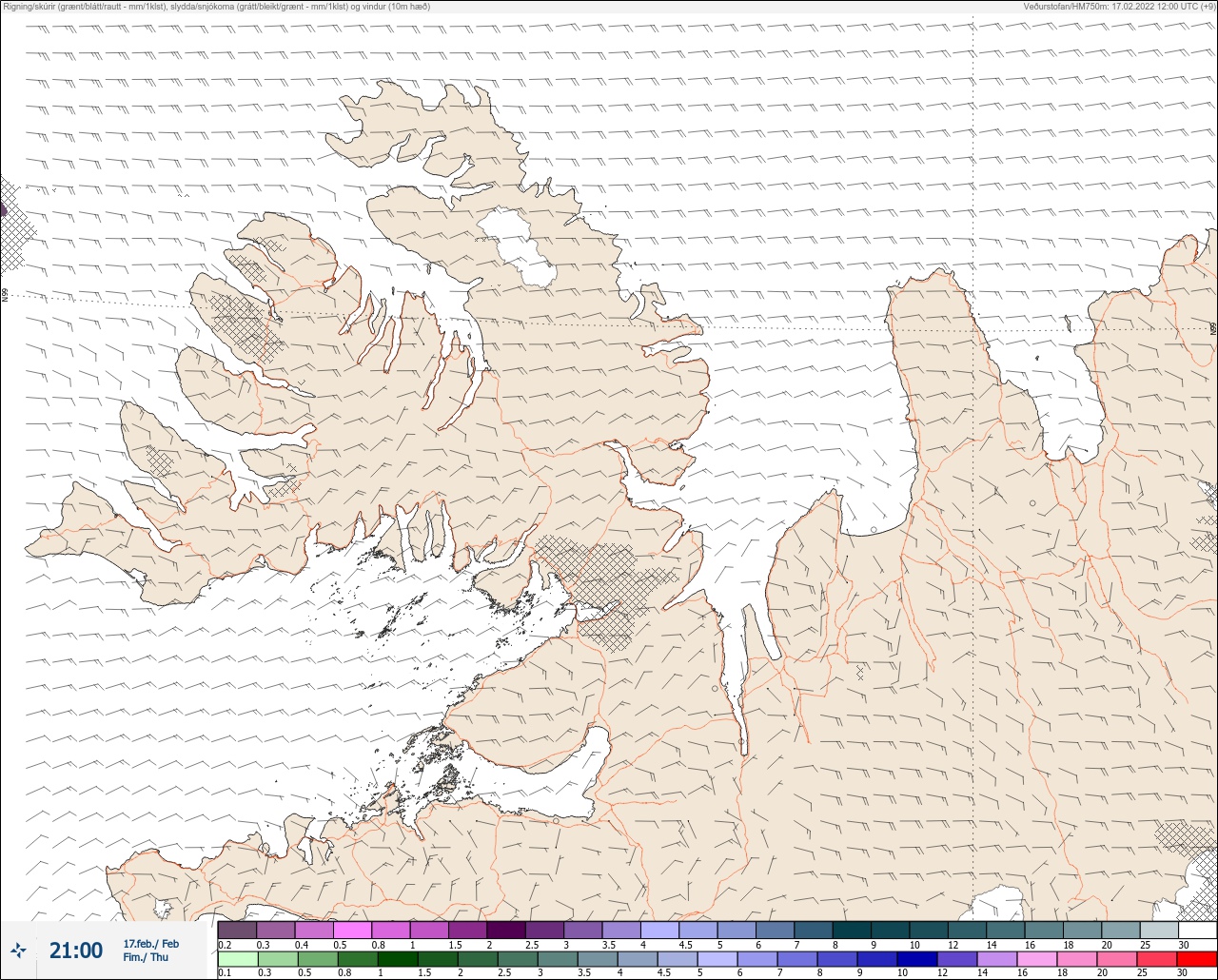
Task: Click the 21:00 forecast time label
Action: coord(76,950)
